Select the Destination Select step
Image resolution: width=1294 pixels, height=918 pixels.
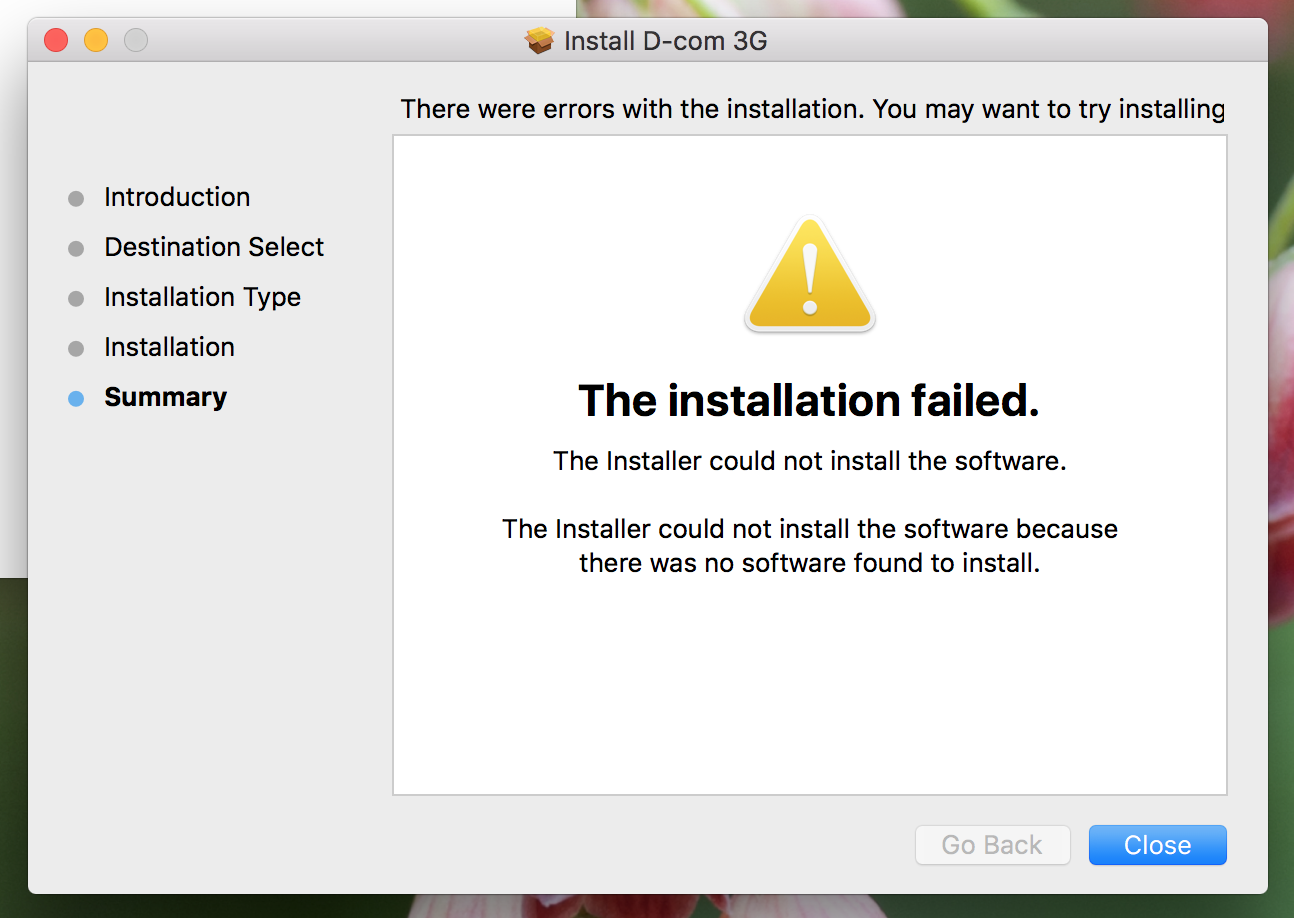click(214, 247)
